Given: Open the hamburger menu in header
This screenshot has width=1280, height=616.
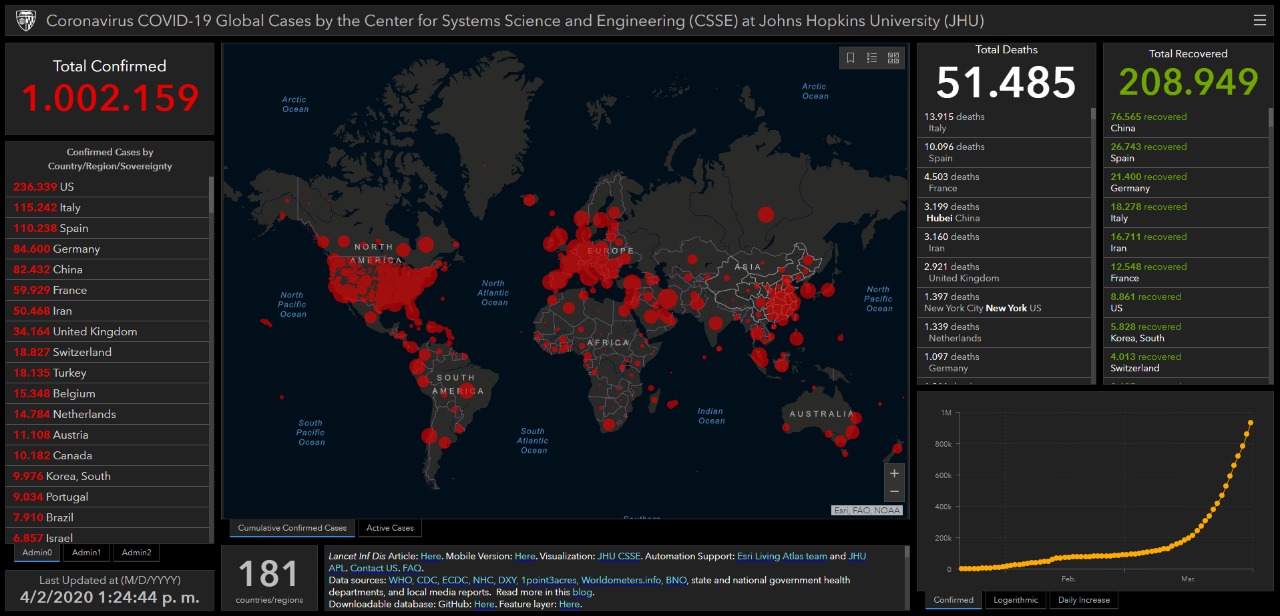Looking at the screenshot, I should click(1259, 20).
